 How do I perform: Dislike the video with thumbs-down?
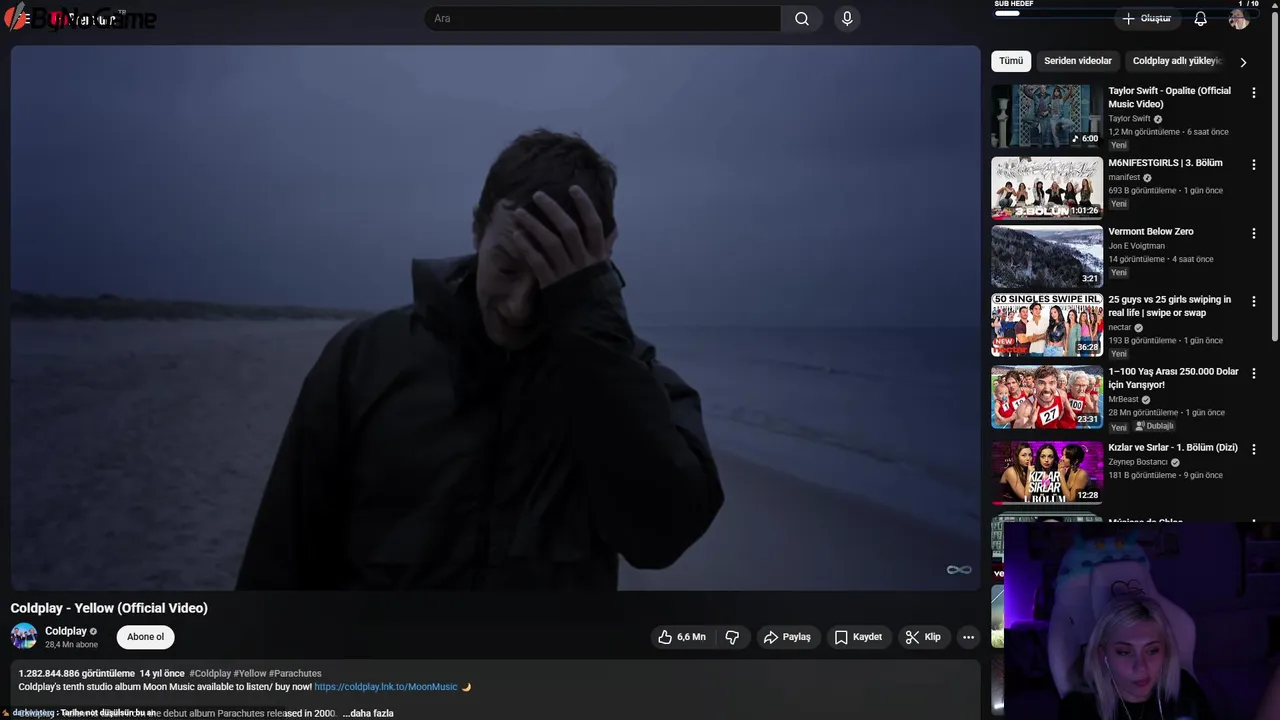[732, 637]
